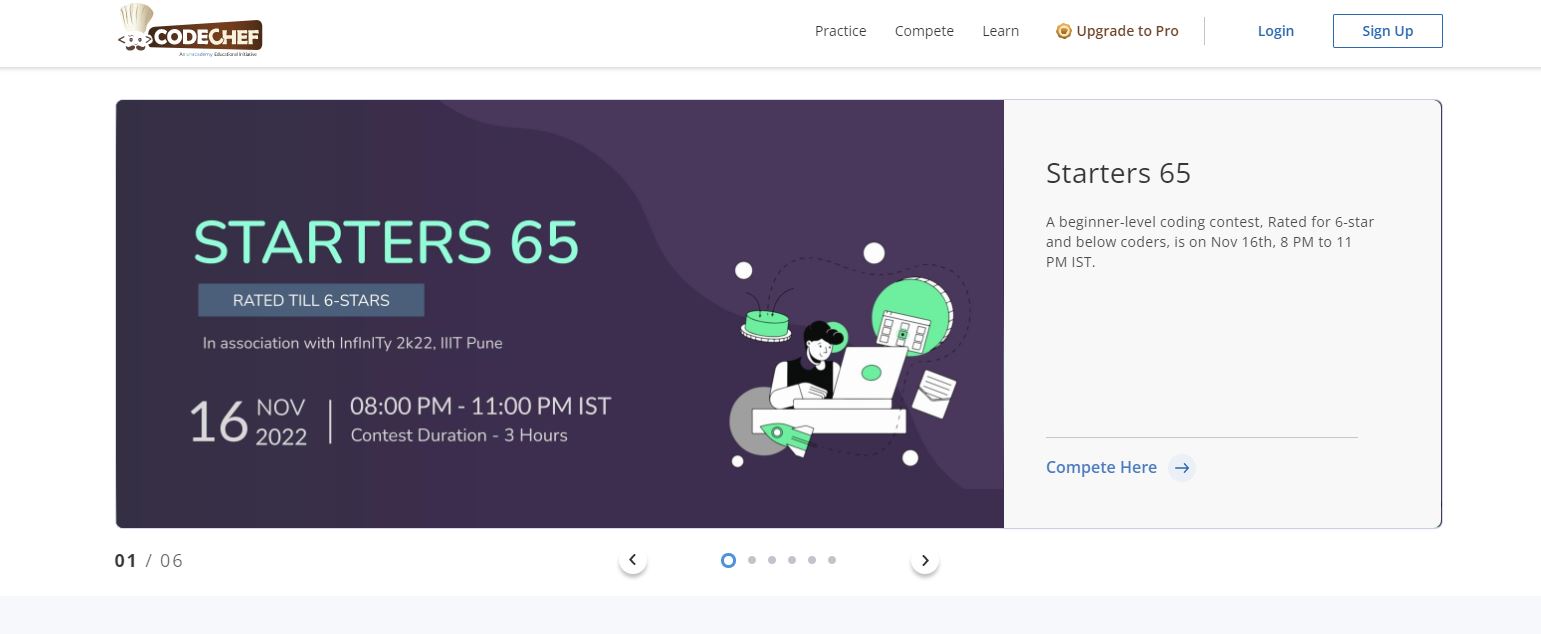Open the Practice menu
This screenshot has height=634, width=1541.
(x=840, y=31)
